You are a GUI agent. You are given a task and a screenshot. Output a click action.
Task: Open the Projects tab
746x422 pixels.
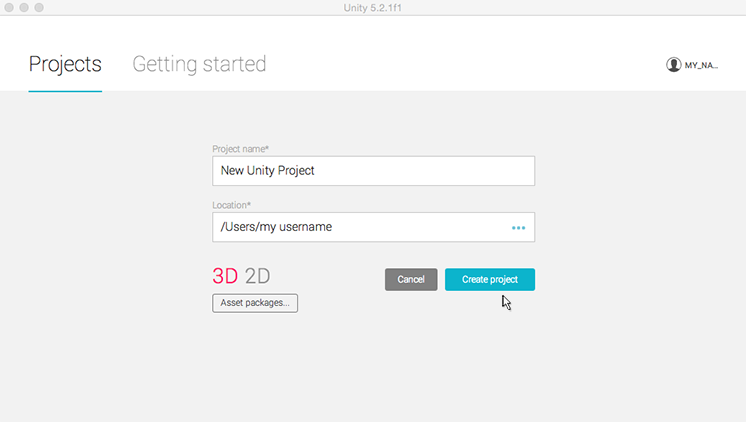65,64
